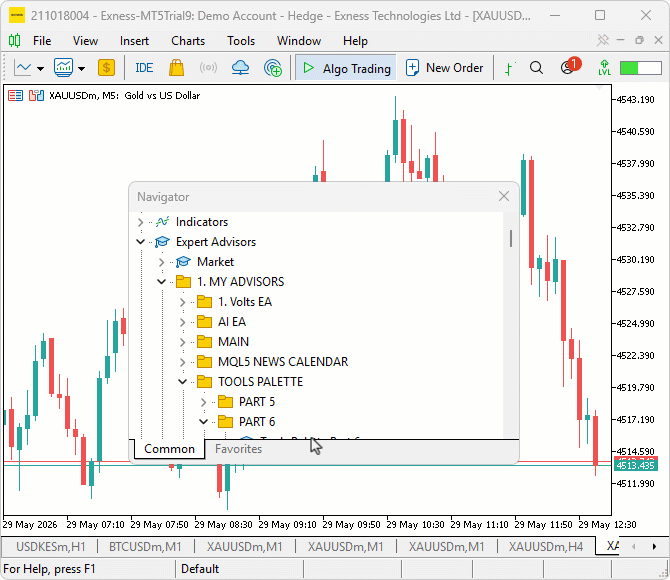This screenshot has height=580, width=670.
Task: Expand the AI EA folder
Action: tap(182, 322)
